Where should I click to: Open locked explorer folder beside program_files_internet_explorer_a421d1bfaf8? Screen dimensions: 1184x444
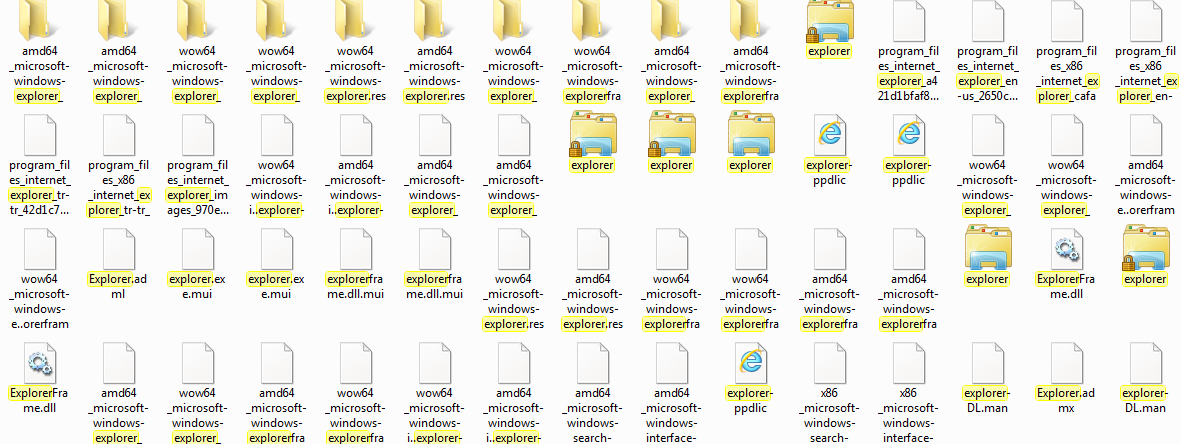[829, 20]
